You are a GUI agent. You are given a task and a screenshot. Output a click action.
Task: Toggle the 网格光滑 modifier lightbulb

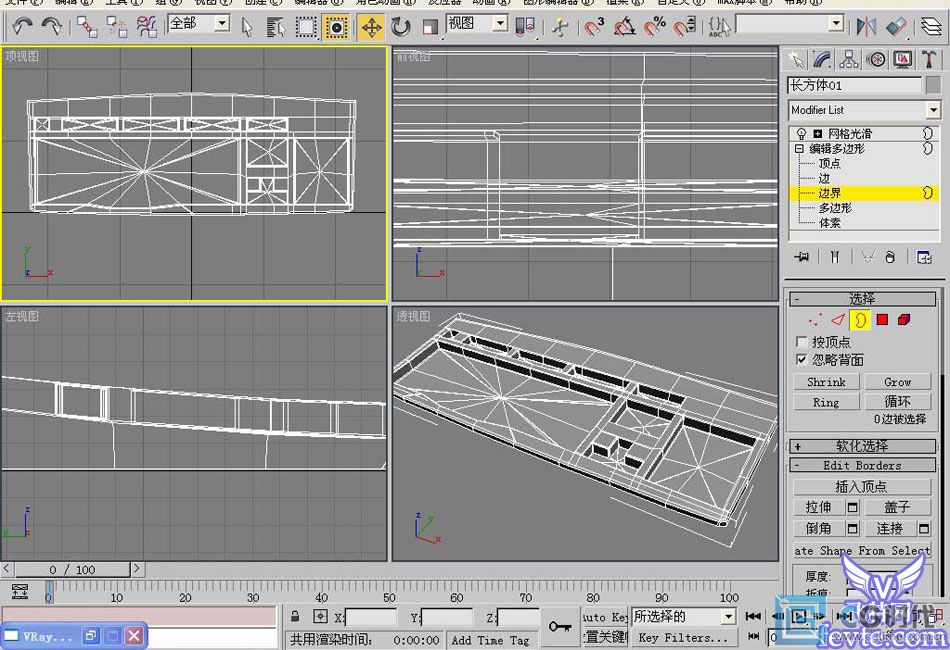tap(802, 134)
